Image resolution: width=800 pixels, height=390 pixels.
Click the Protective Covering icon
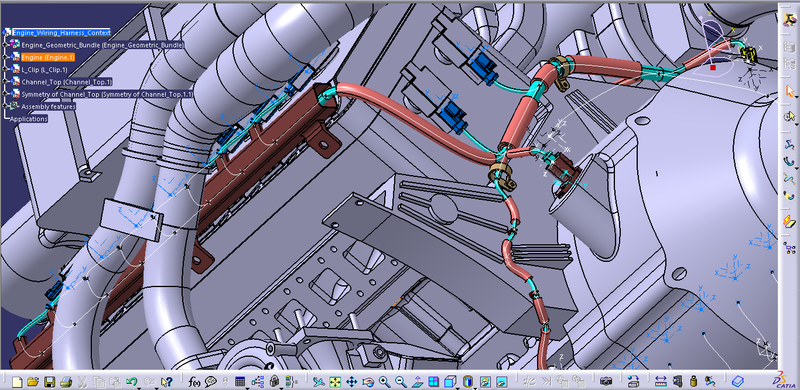[x=789, y=195]
